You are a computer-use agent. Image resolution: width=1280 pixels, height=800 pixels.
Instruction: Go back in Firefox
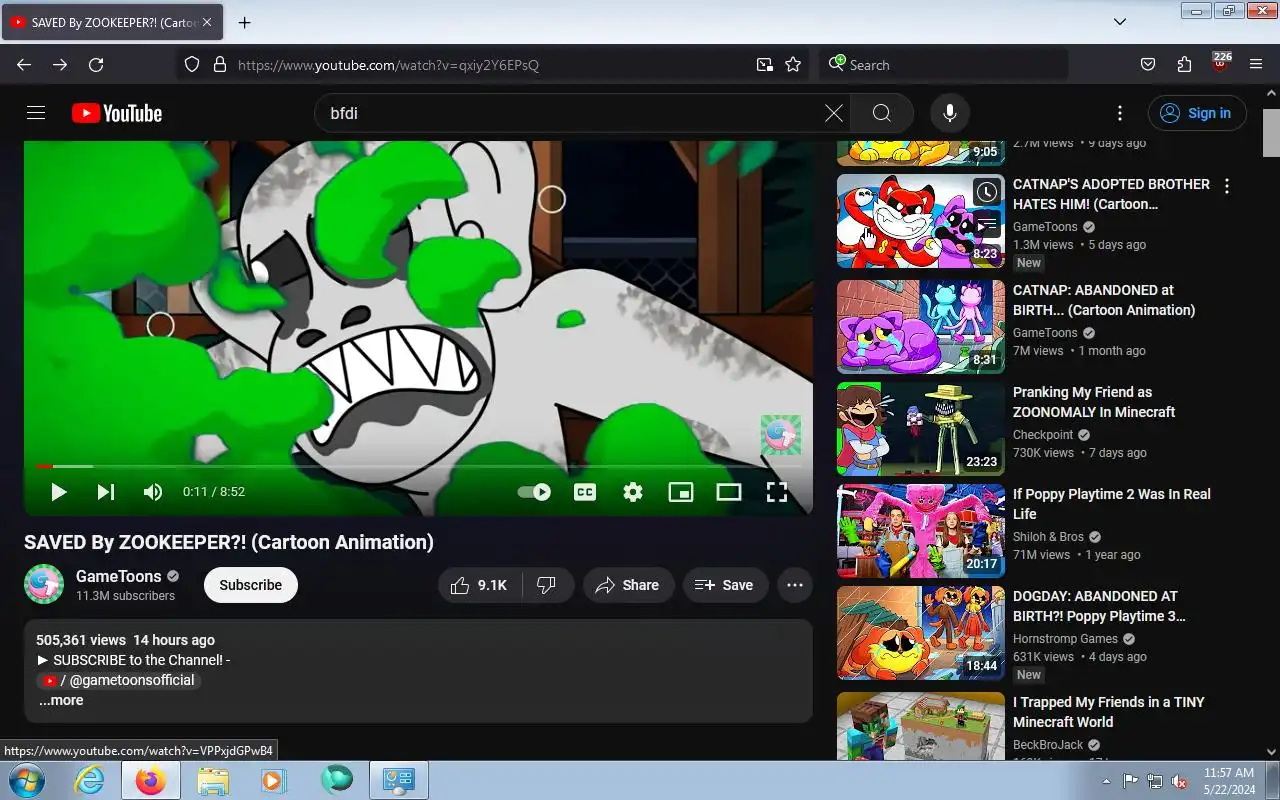pyautogui.click(x=24, y=65)
